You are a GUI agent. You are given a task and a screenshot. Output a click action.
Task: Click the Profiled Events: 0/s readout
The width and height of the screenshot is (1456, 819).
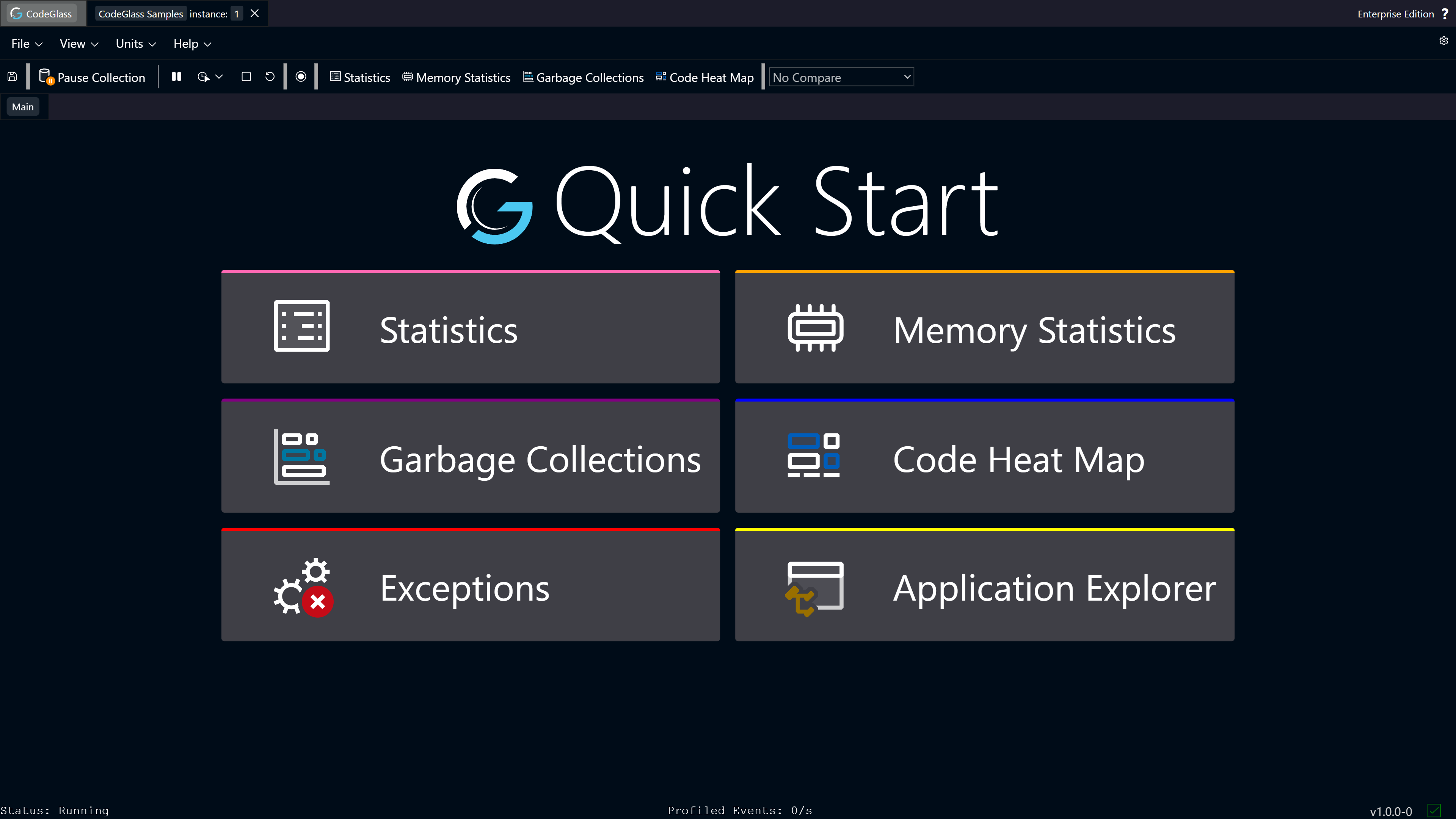(739, 811)
